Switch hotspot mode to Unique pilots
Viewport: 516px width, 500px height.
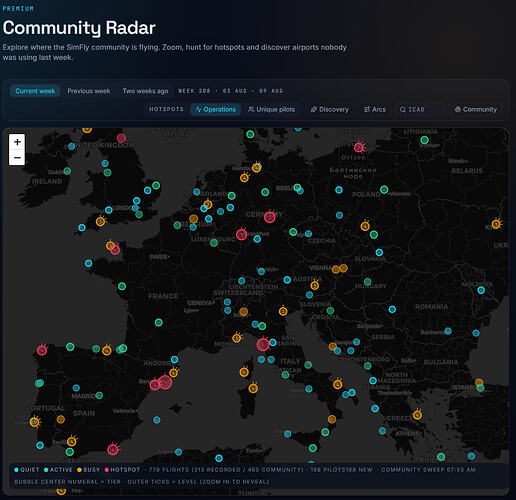271,109
